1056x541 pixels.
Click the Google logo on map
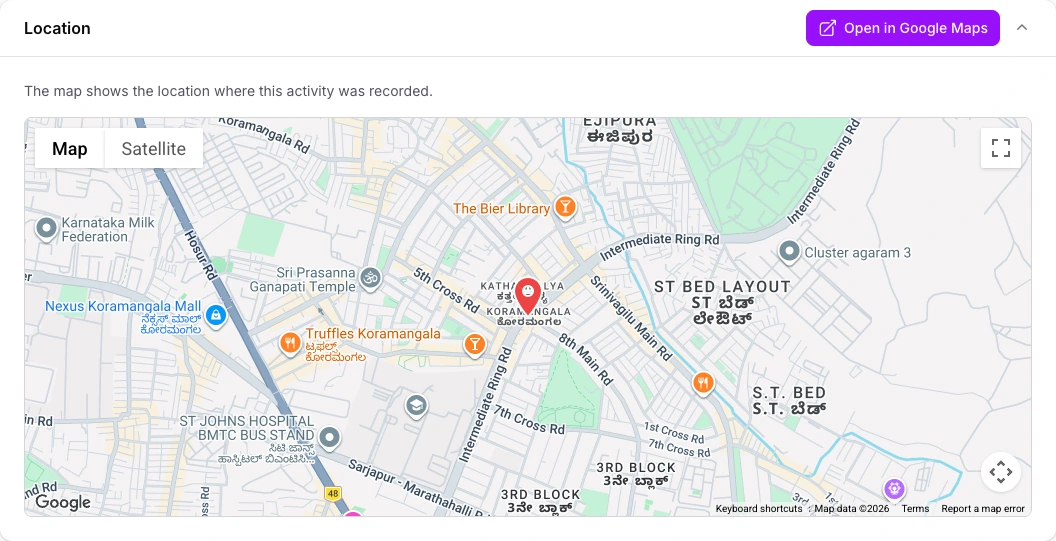pos(63,502)
